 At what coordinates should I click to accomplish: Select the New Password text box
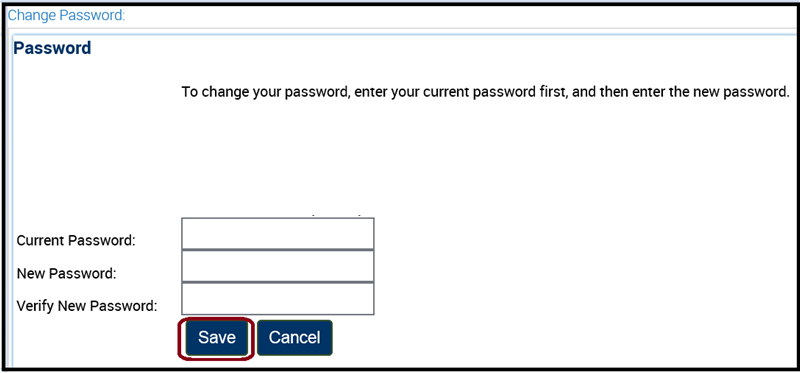[278, 266]
